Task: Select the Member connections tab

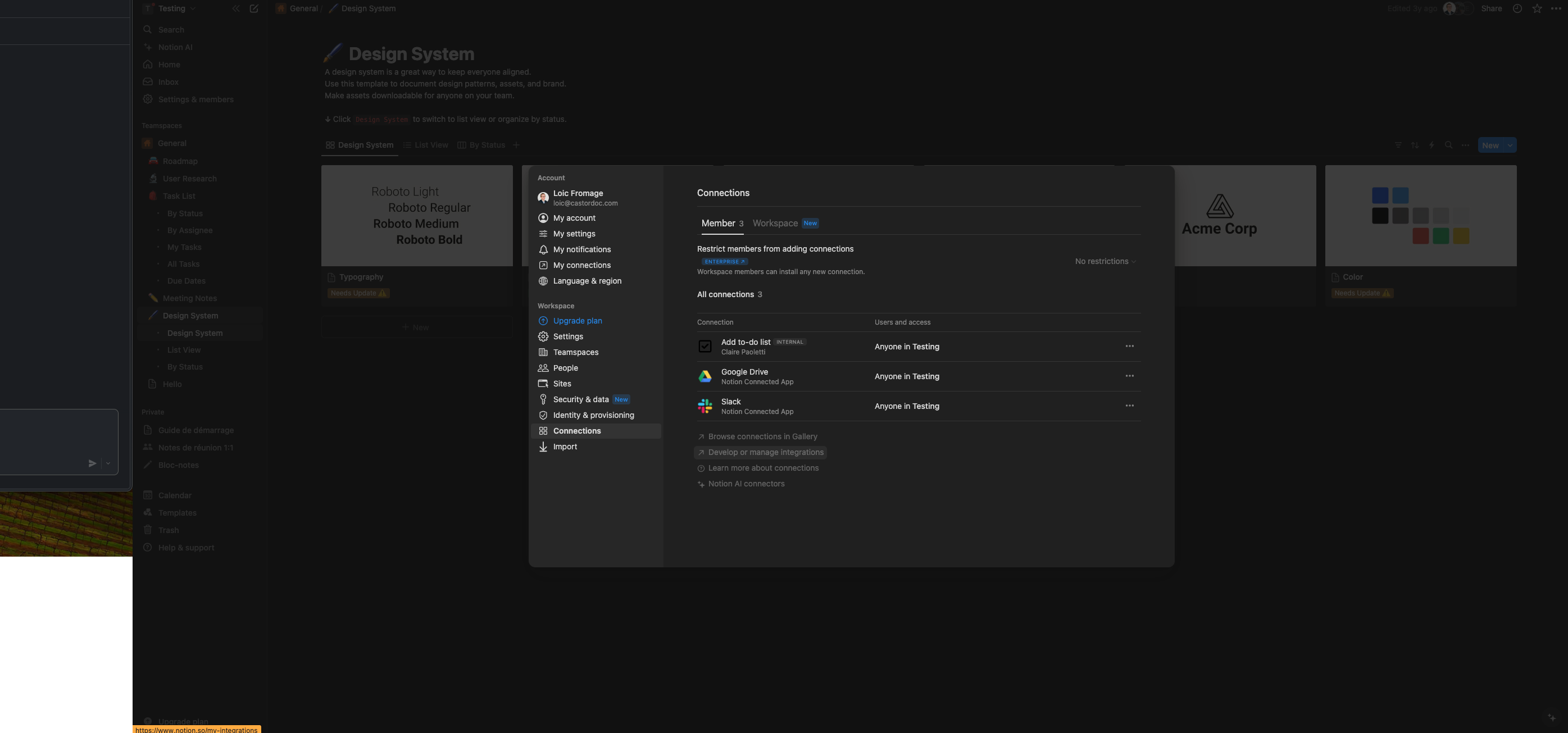Action: tap(721, 224)
